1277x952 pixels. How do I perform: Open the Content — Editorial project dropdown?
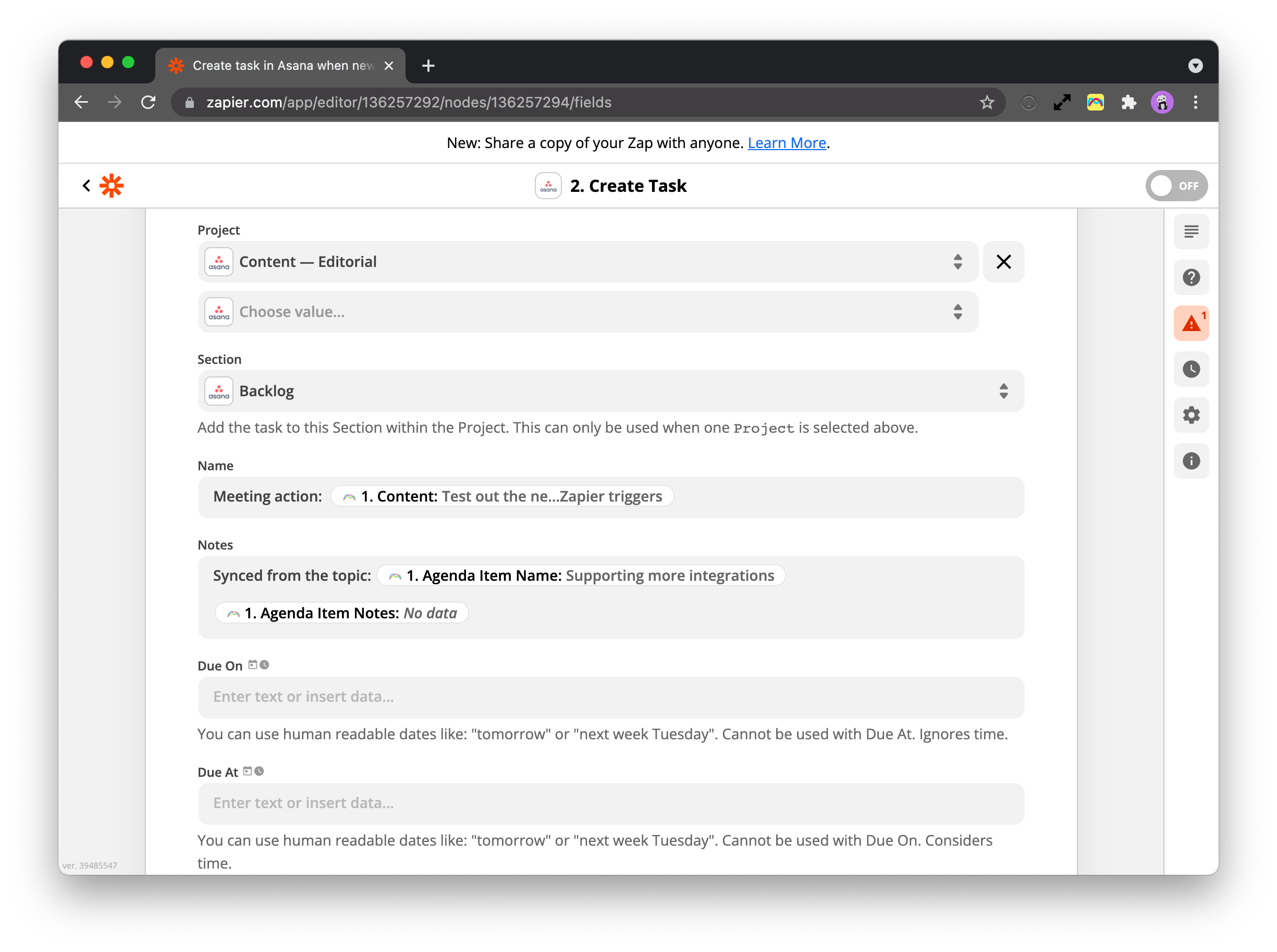pos(587,262)
